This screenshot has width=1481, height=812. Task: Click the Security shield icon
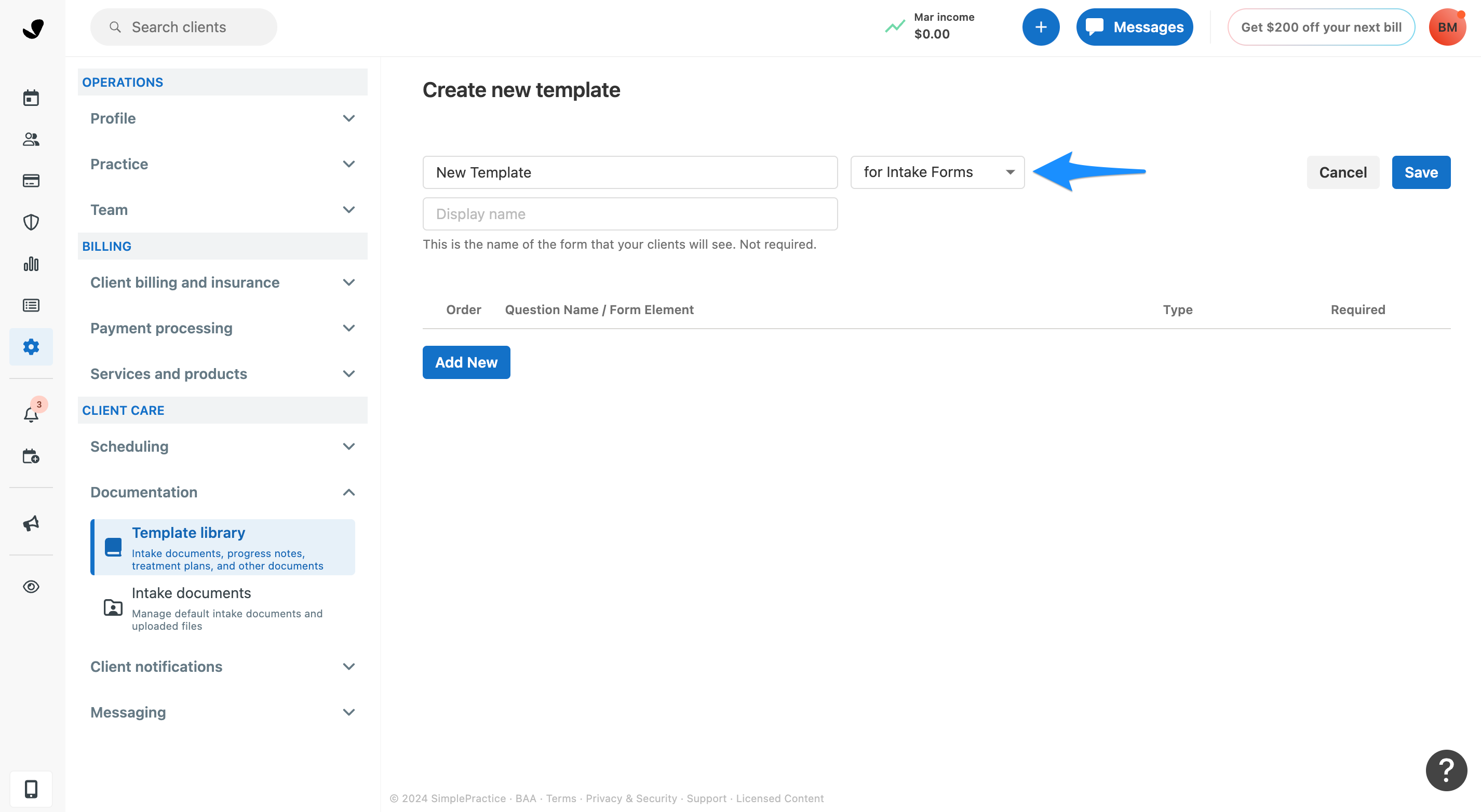click(x=31, y=222)
